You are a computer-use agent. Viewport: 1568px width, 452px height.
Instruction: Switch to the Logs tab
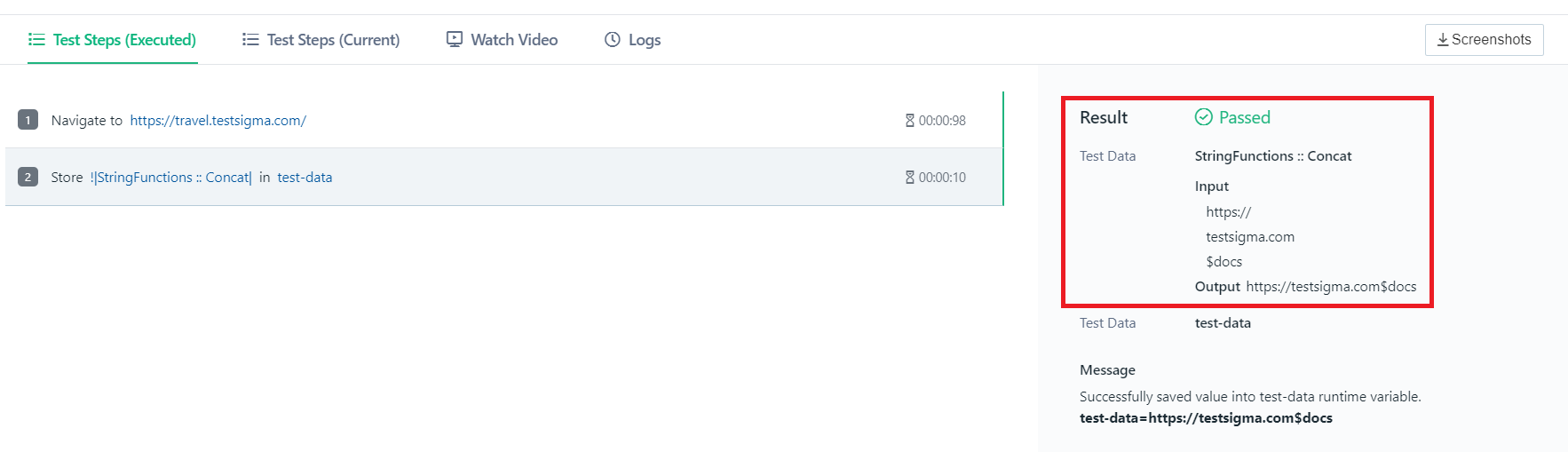pos(633,40)
